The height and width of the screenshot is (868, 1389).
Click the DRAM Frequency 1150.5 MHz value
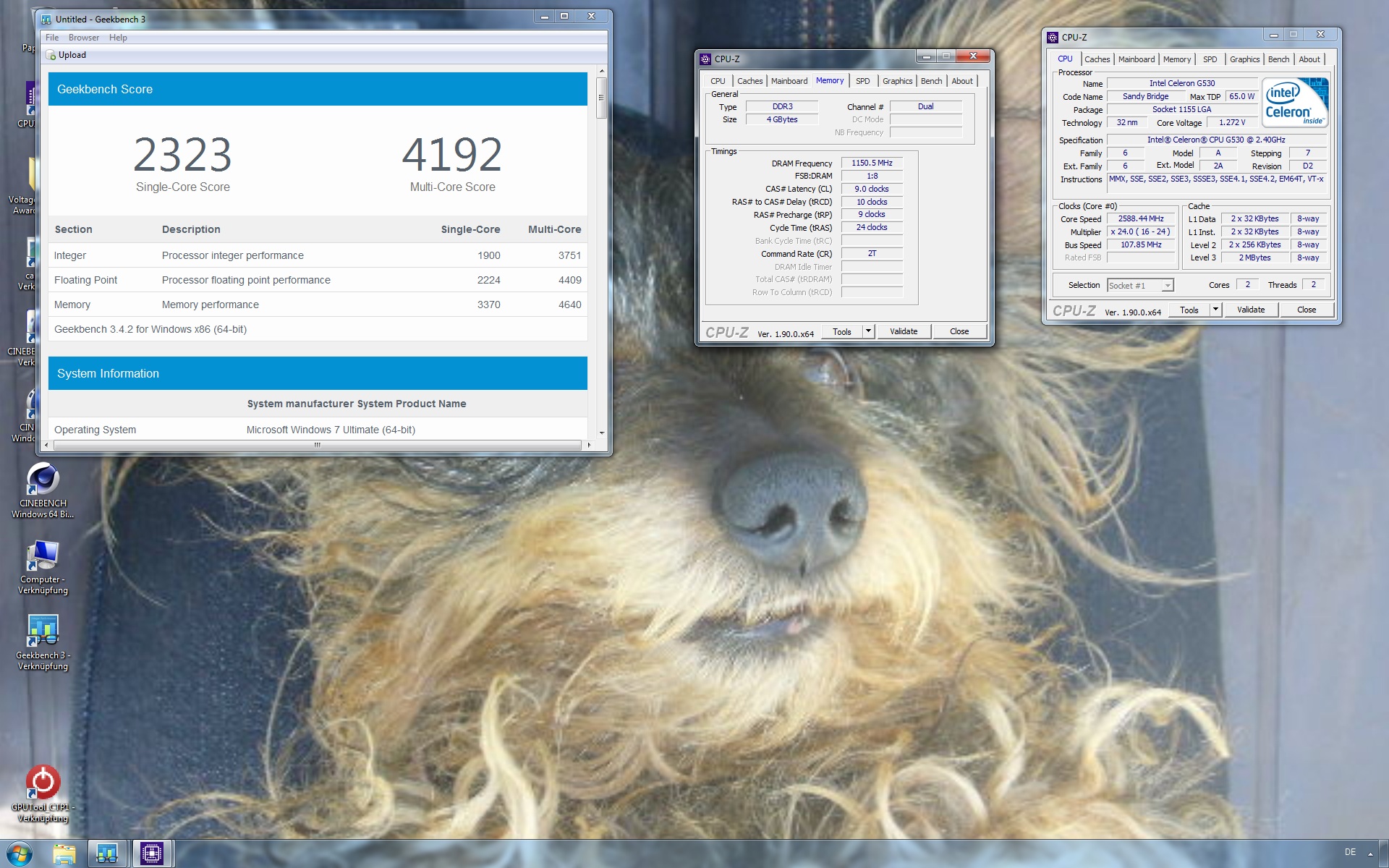(872, 163)
